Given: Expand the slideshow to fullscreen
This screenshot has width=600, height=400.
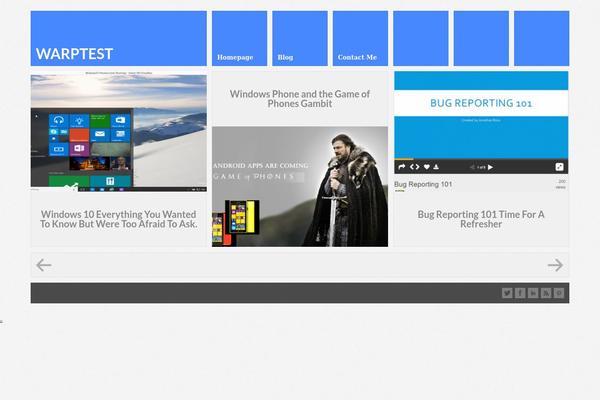Looking at the screenshot, I should click(x=559, y=167).
